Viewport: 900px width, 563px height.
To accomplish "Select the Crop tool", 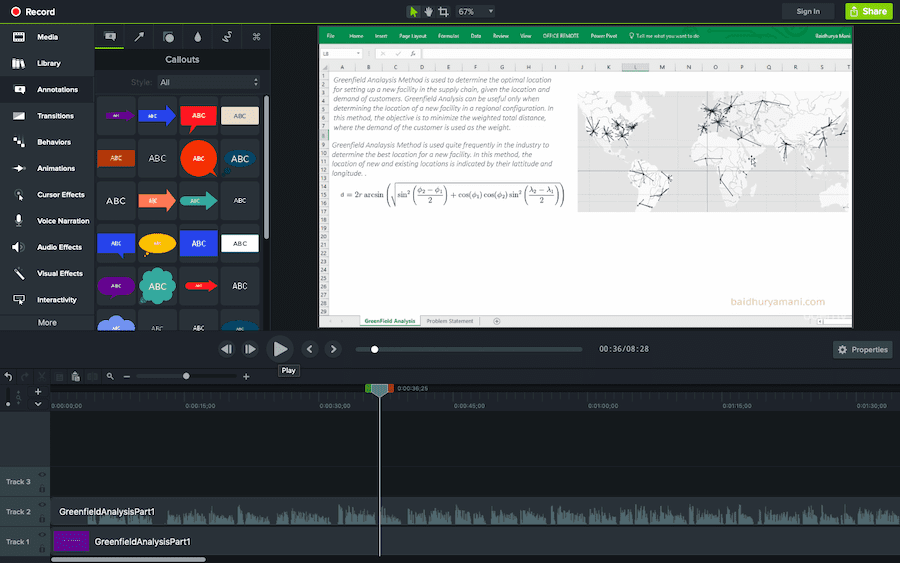I will click(443, 11).
